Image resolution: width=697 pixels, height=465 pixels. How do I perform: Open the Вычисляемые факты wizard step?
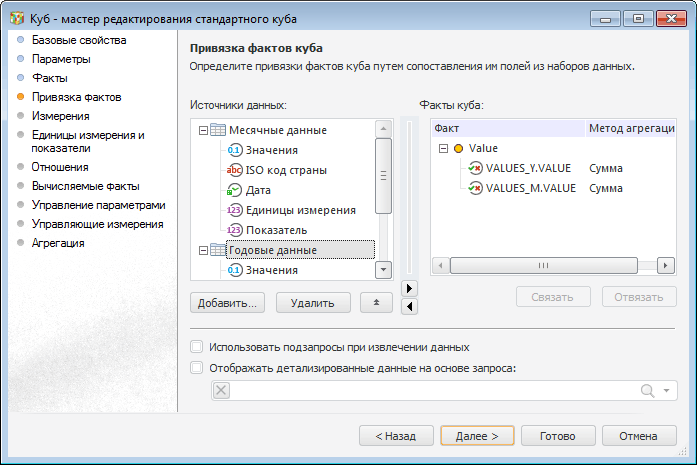(85, 186)
